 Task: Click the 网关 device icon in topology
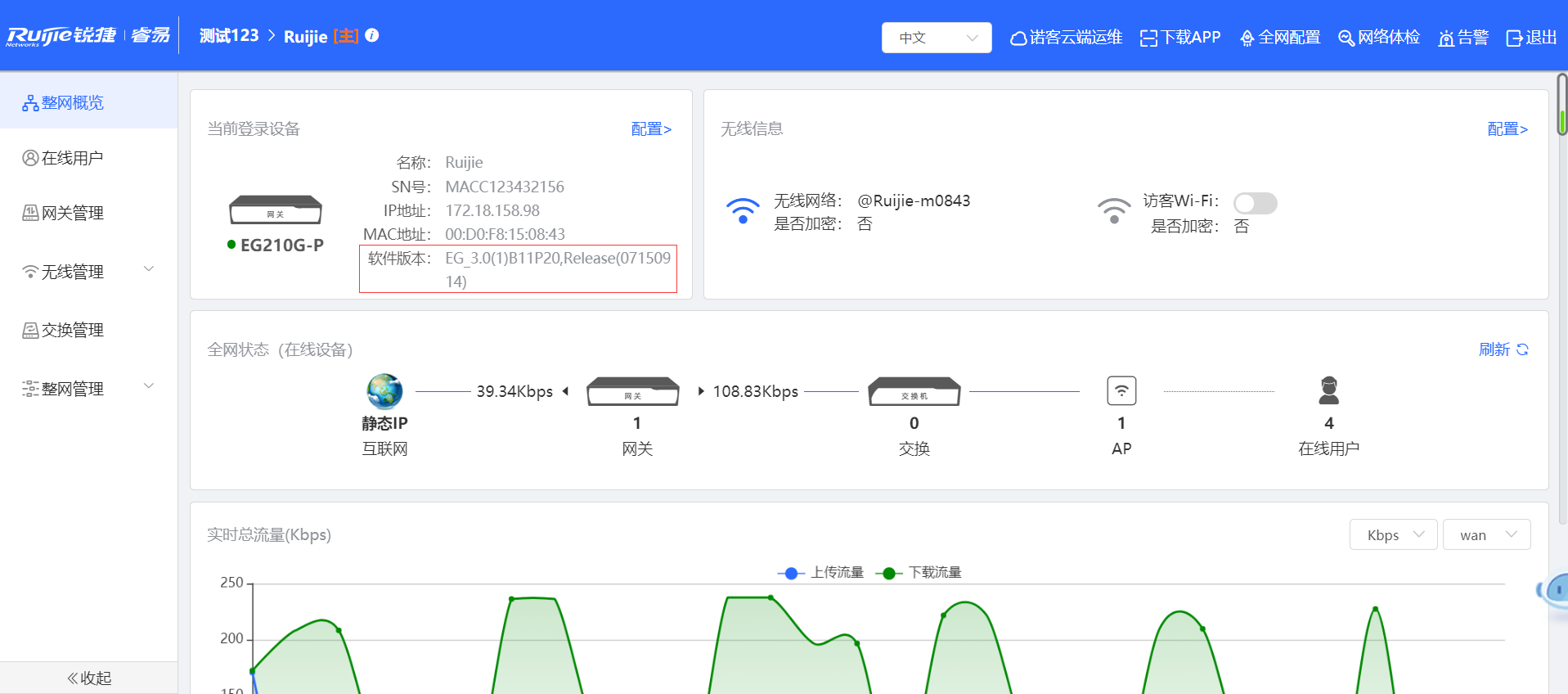click(633, 391)
